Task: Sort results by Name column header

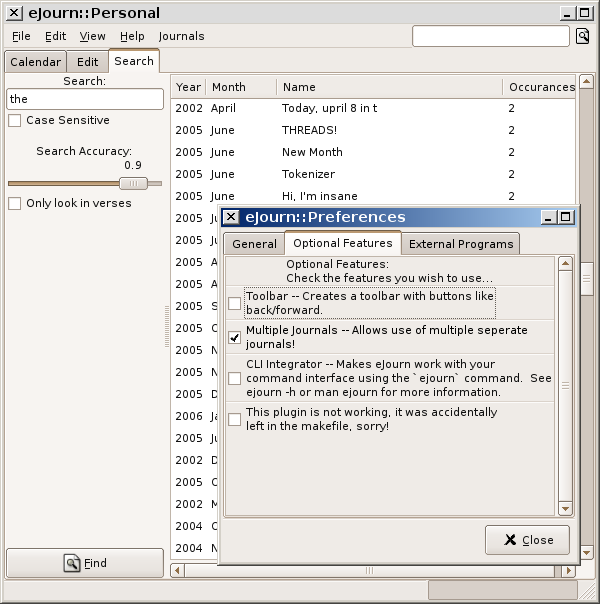Action: tap(390, 87)
